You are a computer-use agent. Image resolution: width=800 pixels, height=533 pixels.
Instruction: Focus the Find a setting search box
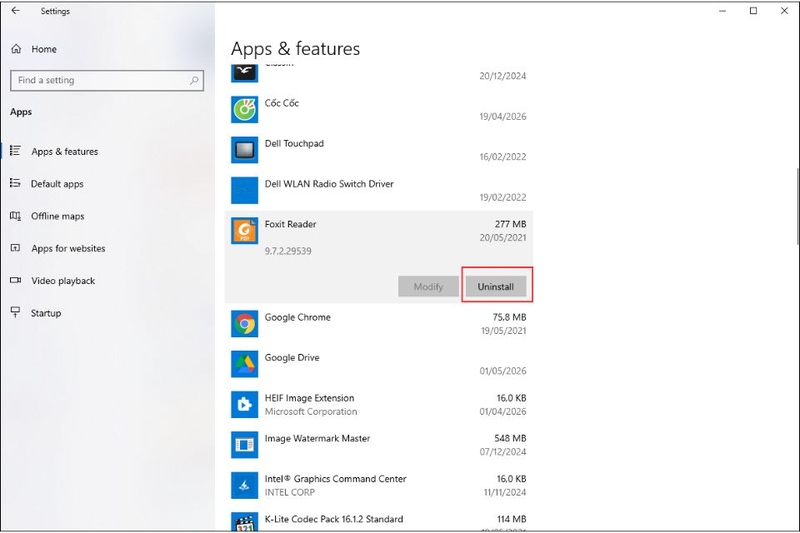[107, 80]
